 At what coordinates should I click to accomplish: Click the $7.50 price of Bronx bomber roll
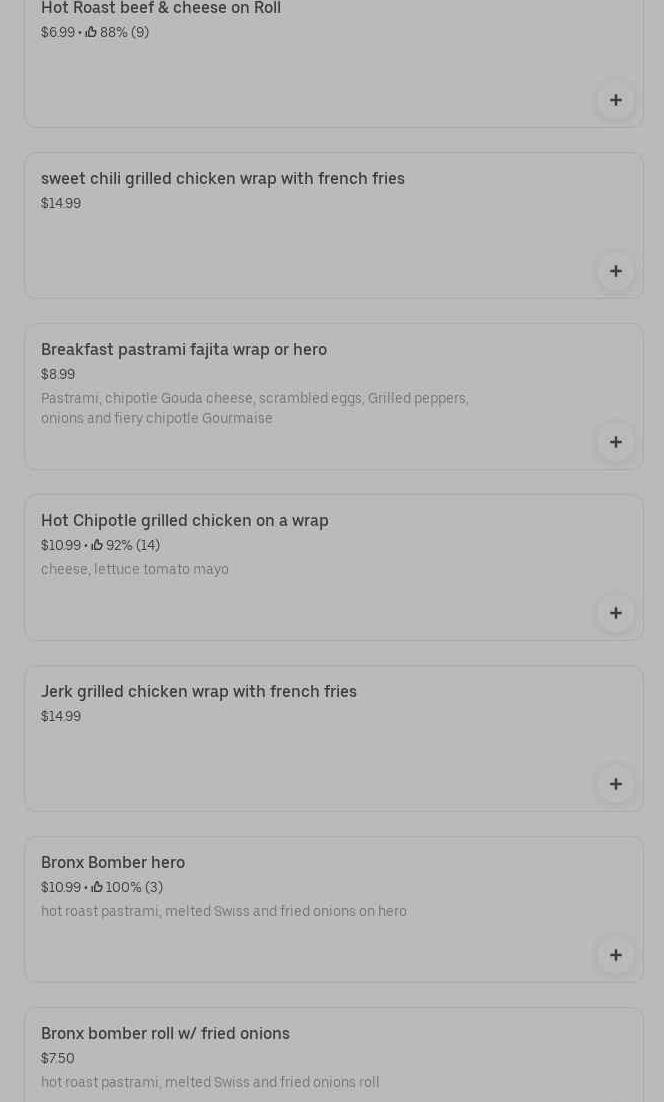(x=58, y=1058)
